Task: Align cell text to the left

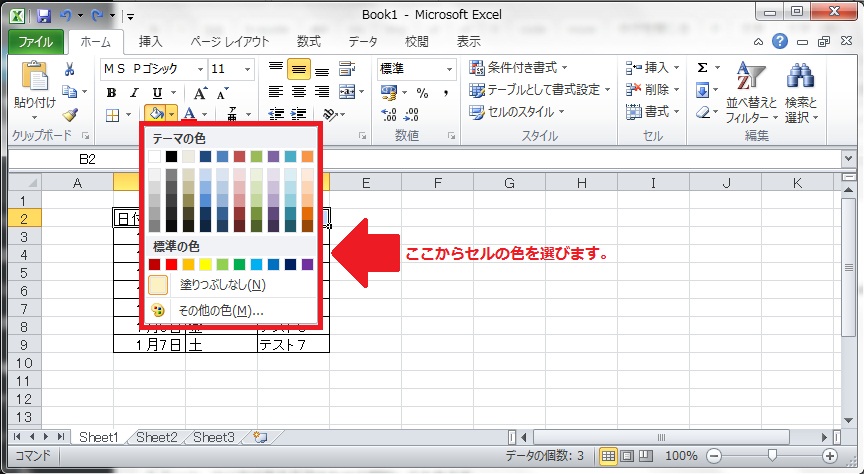Action: [x=276, y=91]
